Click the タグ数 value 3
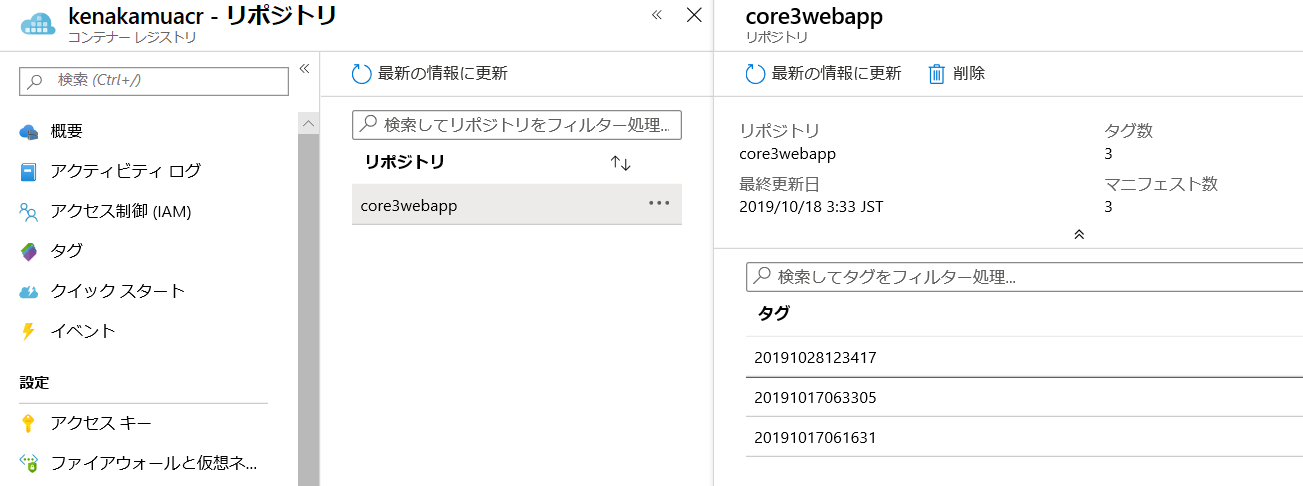This screenshot has height=486, width=1303. tap(1109, 154)
